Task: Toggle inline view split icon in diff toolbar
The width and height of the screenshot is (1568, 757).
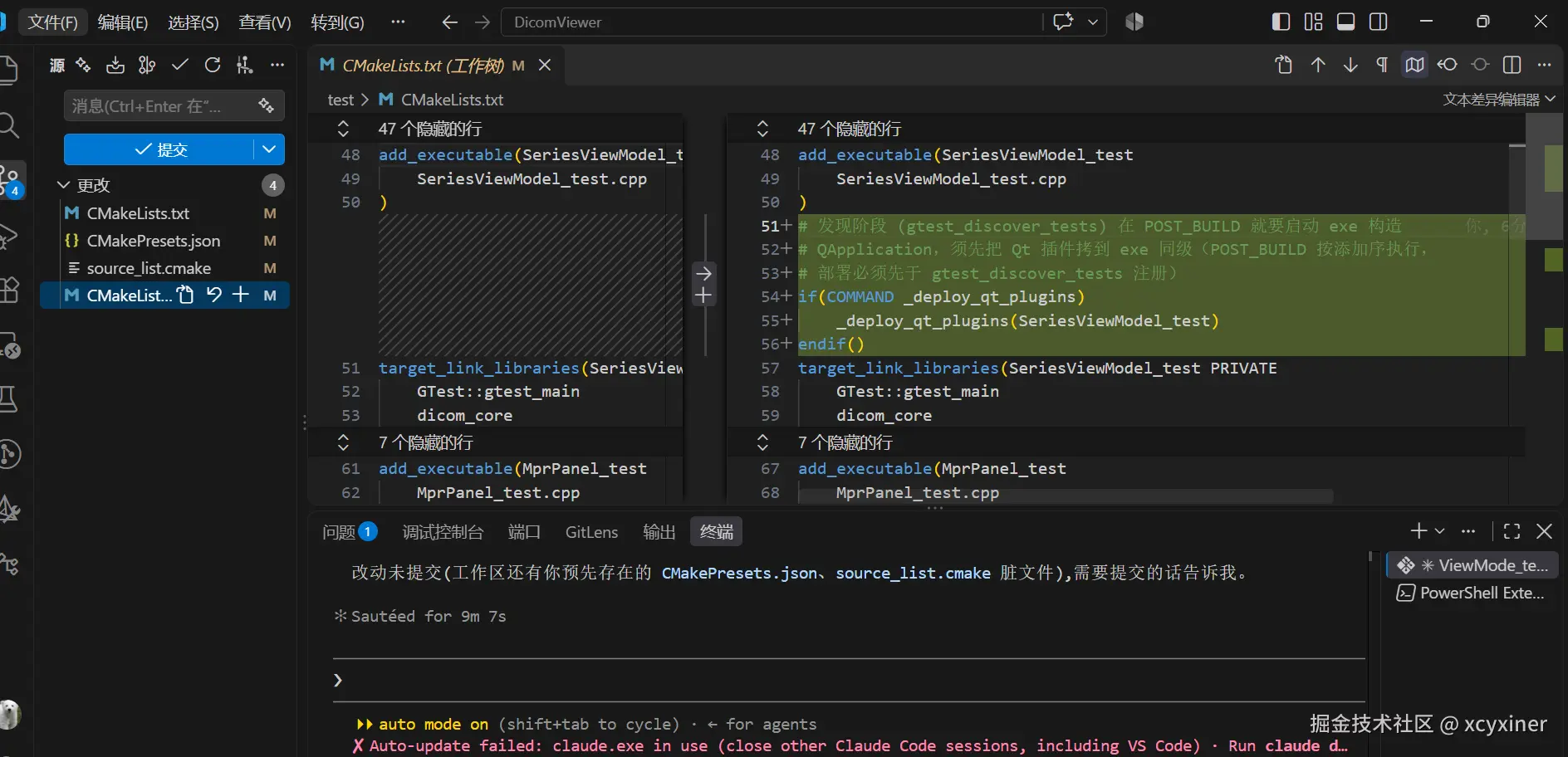Action: pos(1512,65)
